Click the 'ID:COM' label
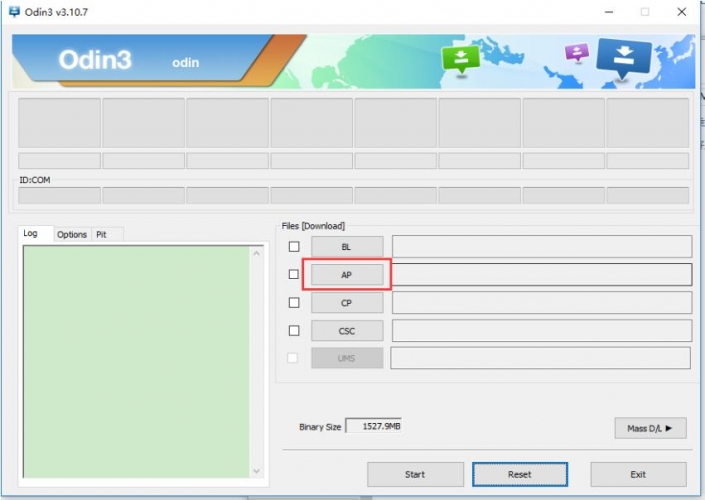705x500 pixels. click(x=35, y=180)
